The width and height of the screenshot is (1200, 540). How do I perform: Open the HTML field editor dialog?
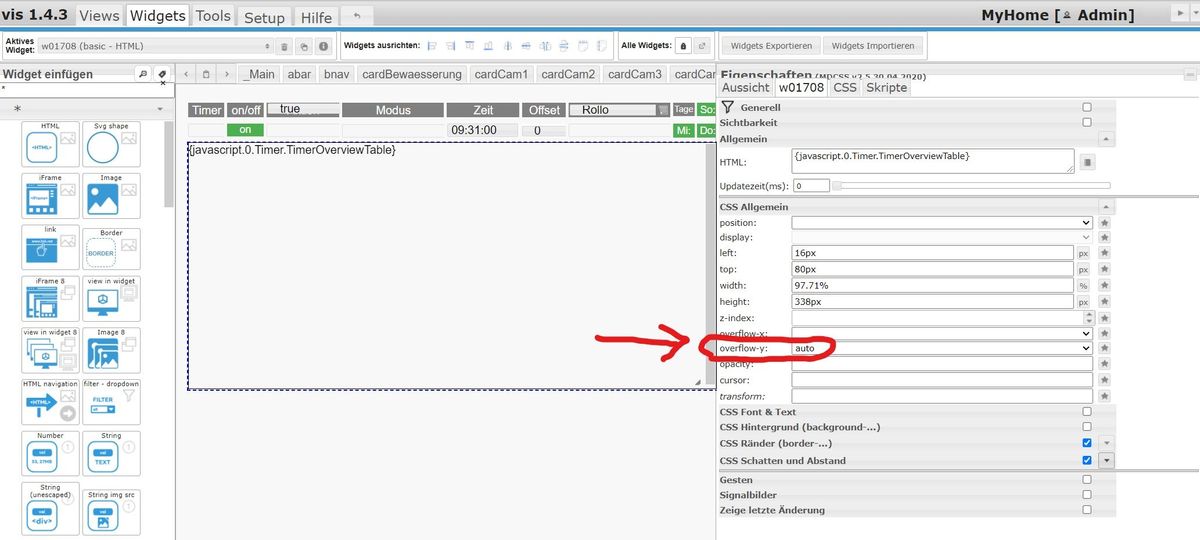pos(1088,161)
